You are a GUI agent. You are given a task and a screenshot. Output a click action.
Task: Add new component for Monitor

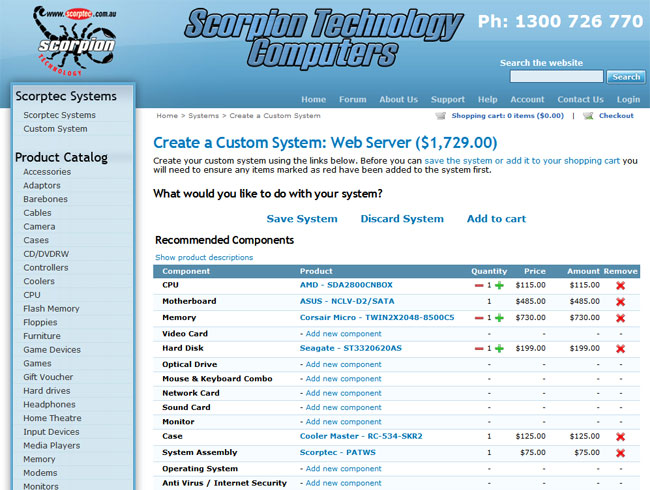tap(343, 422)
